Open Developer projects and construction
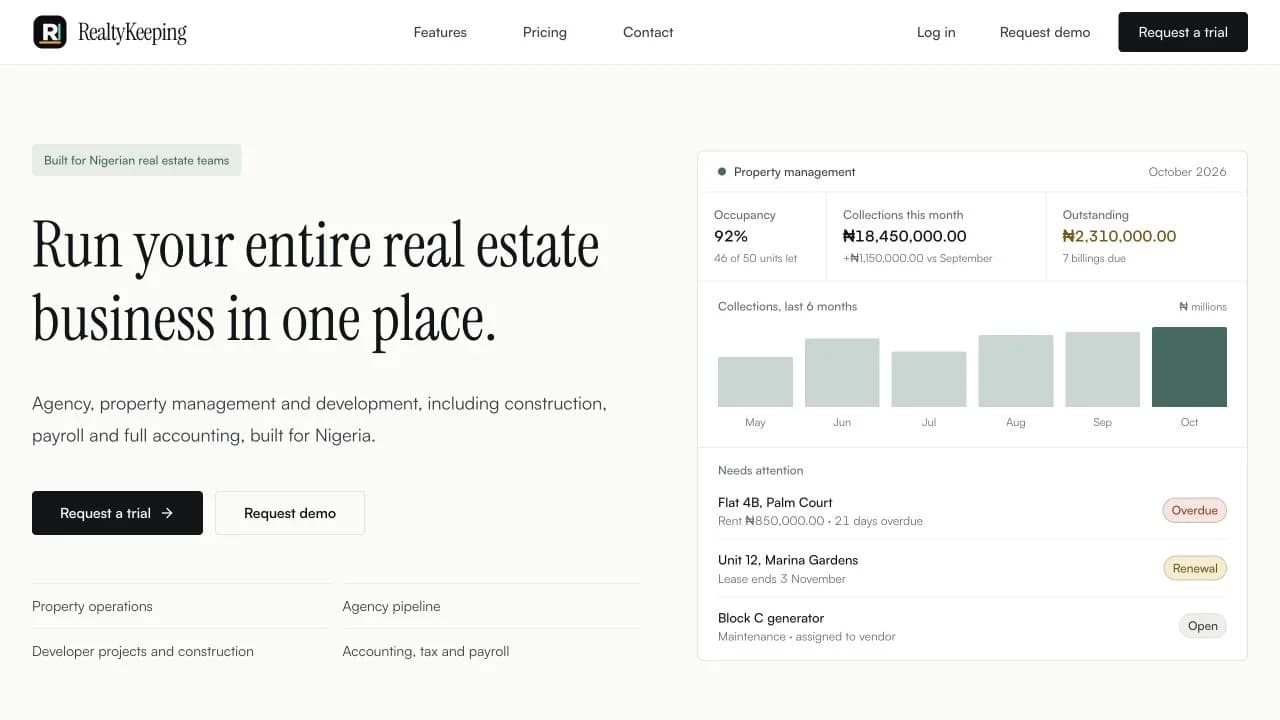The width and height of the screenshot is (1280, 720). pyautogui.click(x=143, y=652)
